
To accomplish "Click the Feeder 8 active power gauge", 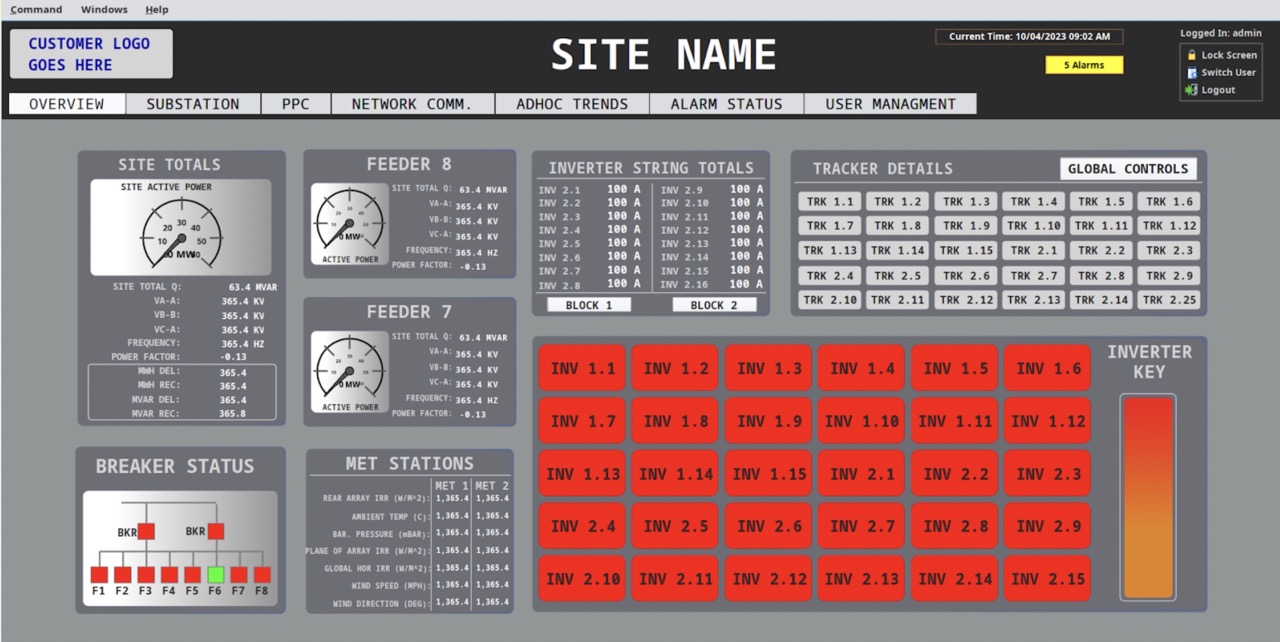I will click(x=350, y=224).
